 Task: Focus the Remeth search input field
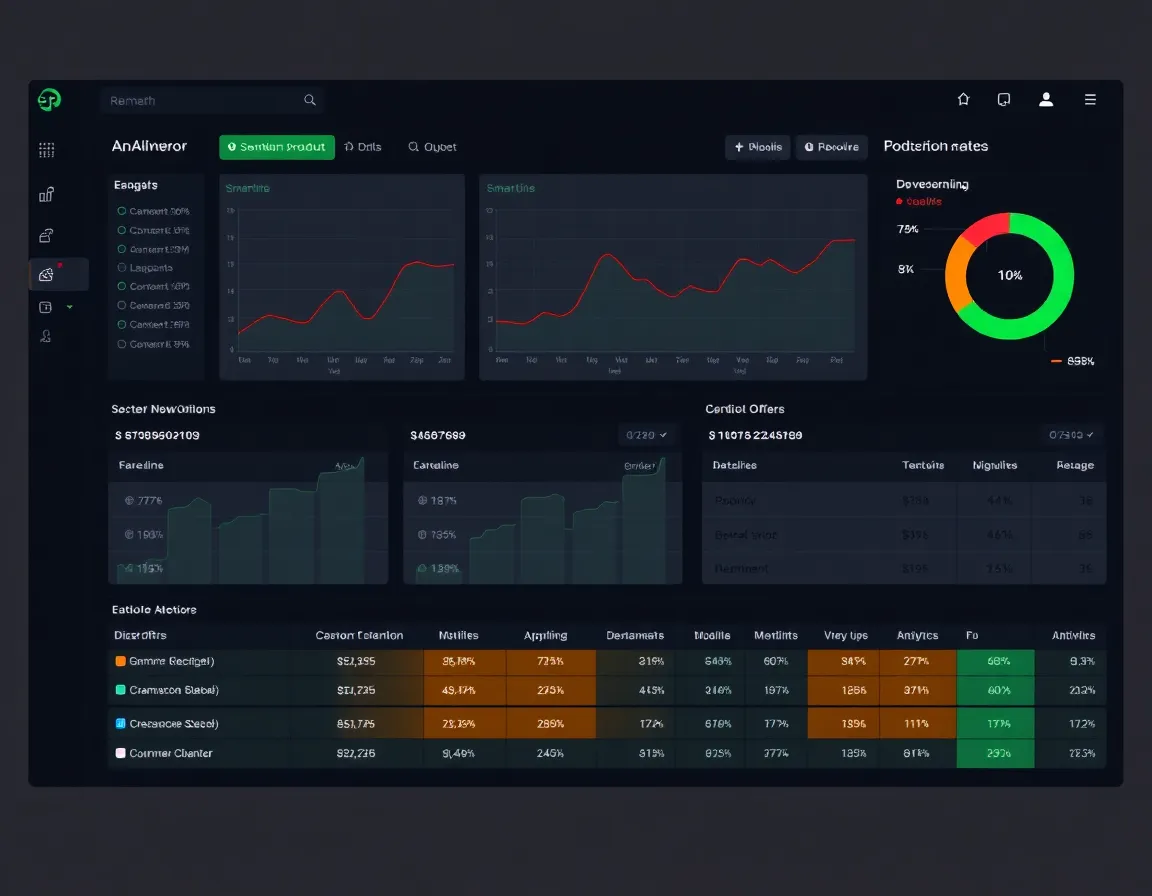[212, 101]
